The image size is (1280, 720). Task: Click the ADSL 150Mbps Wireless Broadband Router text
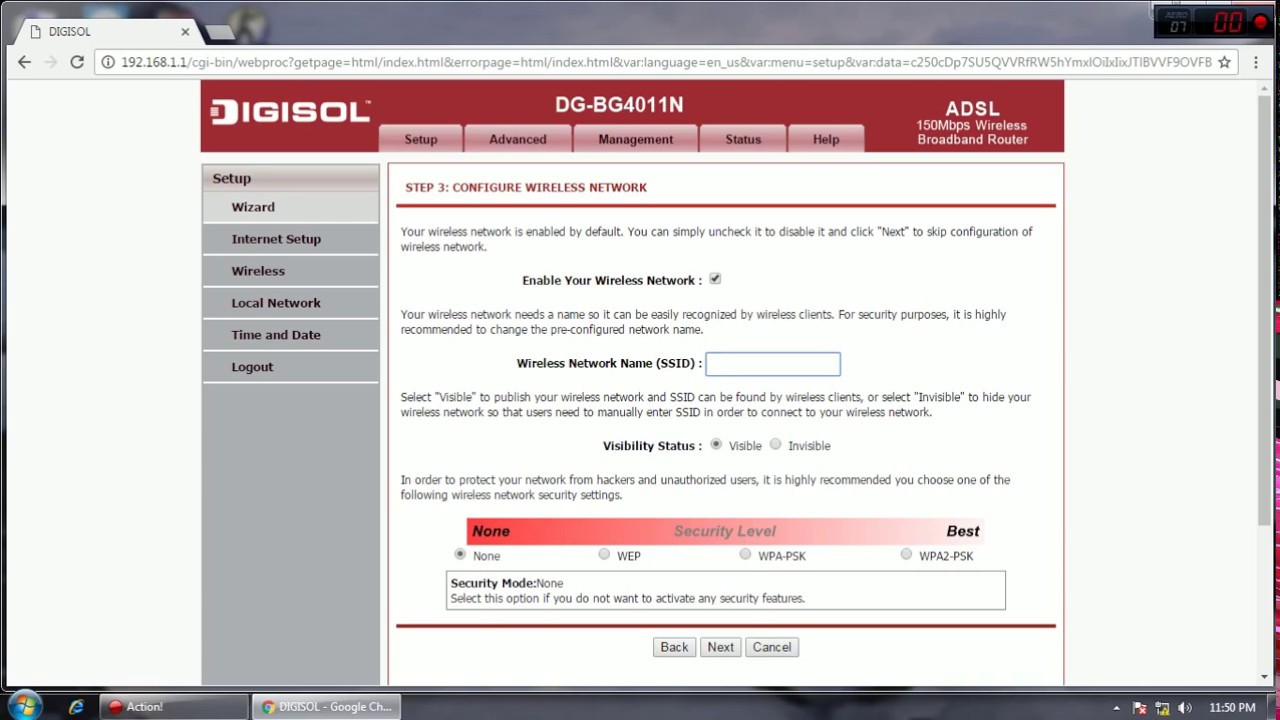(972, 123)
